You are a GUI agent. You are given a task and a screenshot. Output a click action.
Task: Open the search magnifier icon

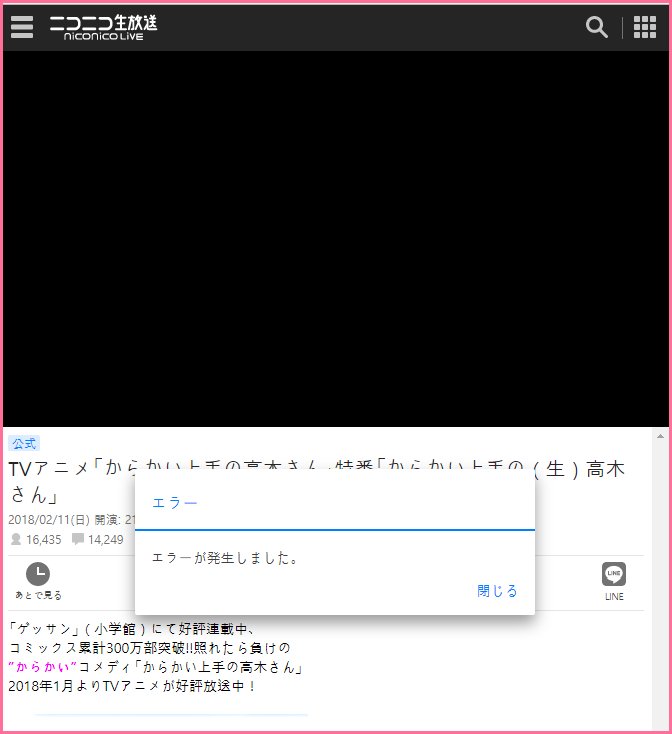coord(597,27)
